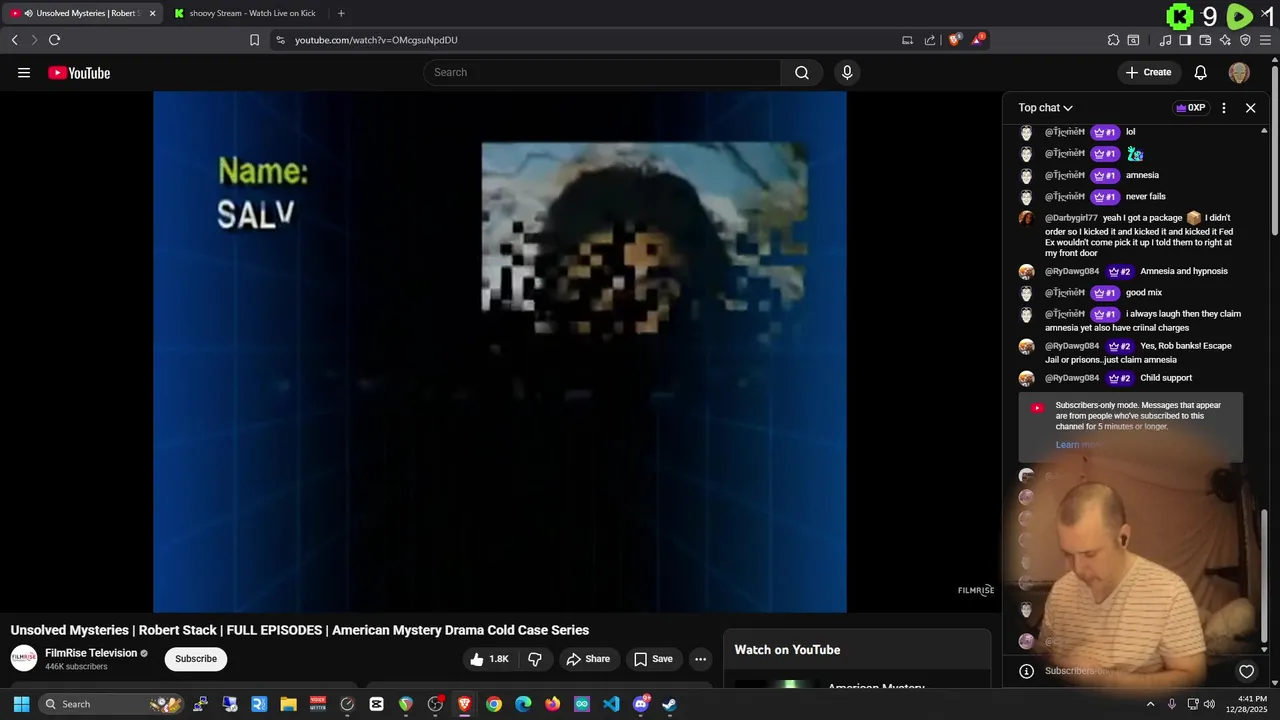The width and height of the screenshot is (1280, 720).
Task: Click the address bar URL
Action: pyautogui.click(x=376, y=40)
